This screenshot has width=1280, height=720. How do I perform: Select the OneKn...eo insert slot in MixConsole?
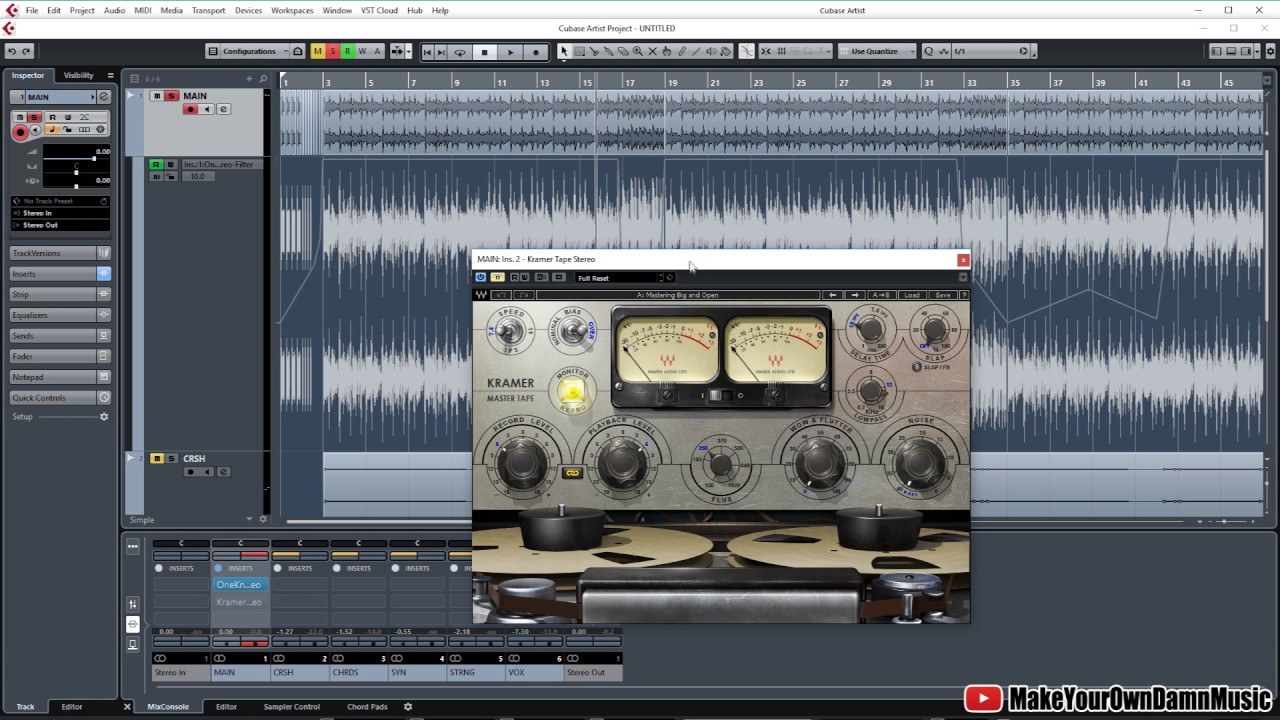pyautogui.click(x=239, y=585)
